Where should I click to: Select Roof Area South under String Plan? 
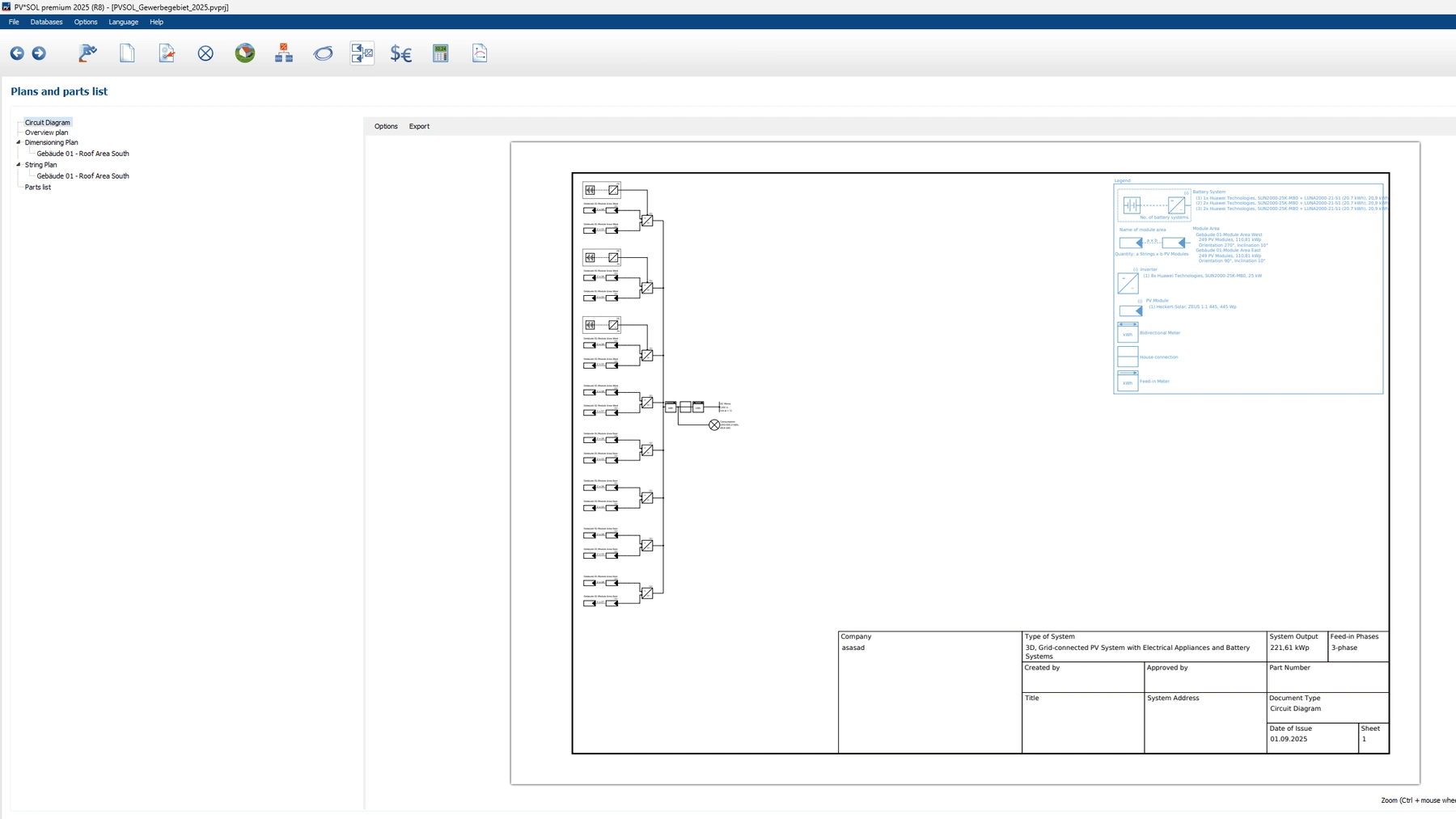pos(83,176)
